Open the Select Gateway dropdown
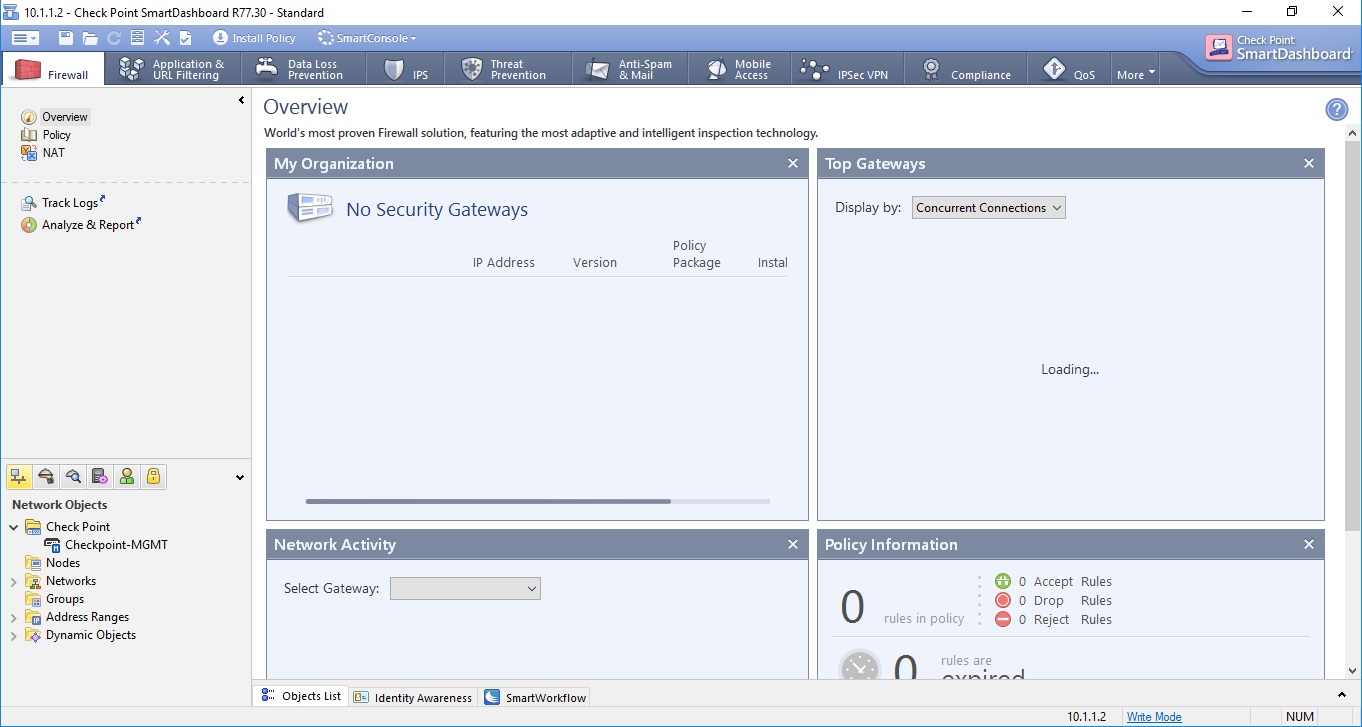The image size is (1362, 727). pos(465,589)
